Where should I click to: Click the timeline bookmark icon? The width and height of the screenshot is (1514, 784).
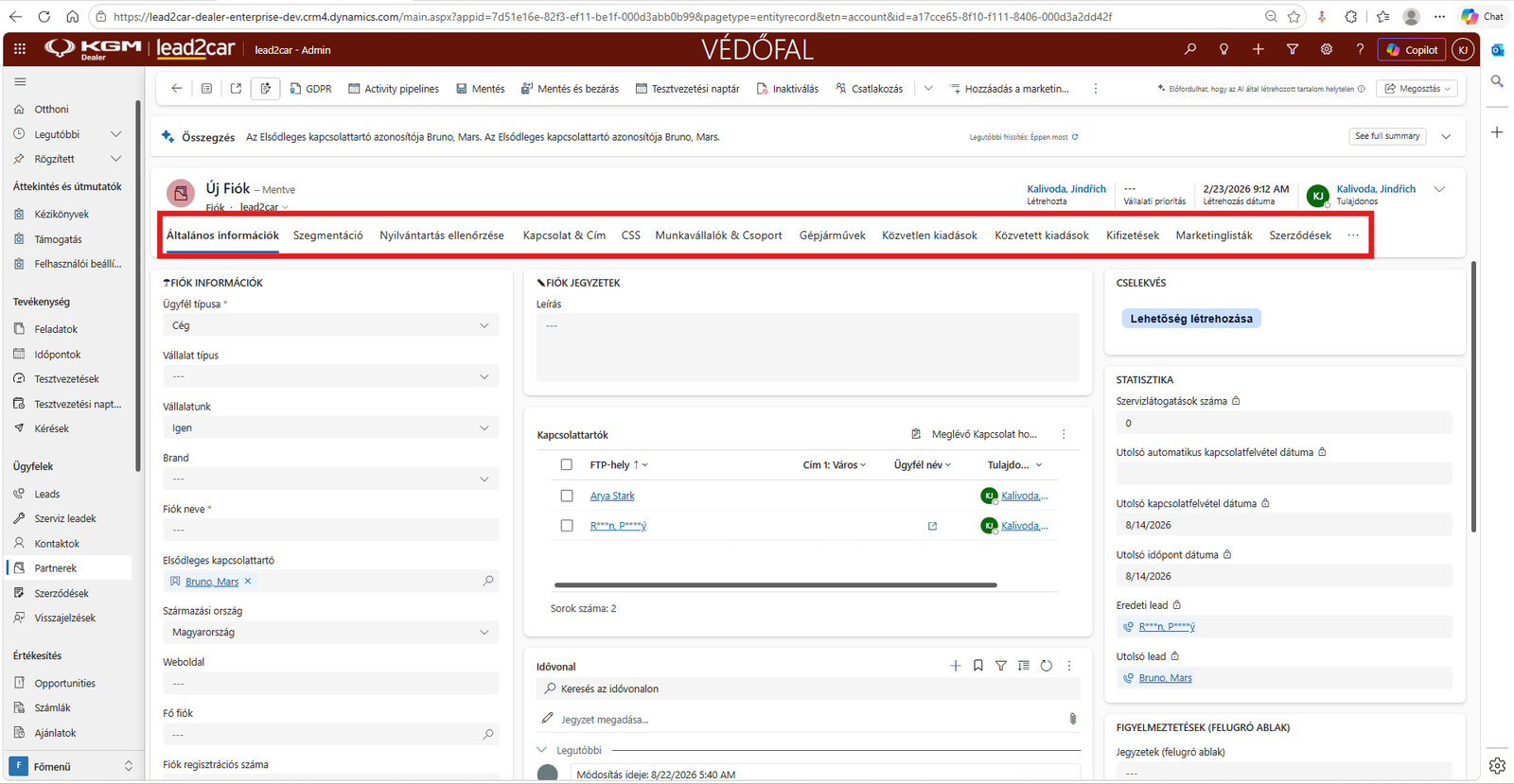coord(978,666)
